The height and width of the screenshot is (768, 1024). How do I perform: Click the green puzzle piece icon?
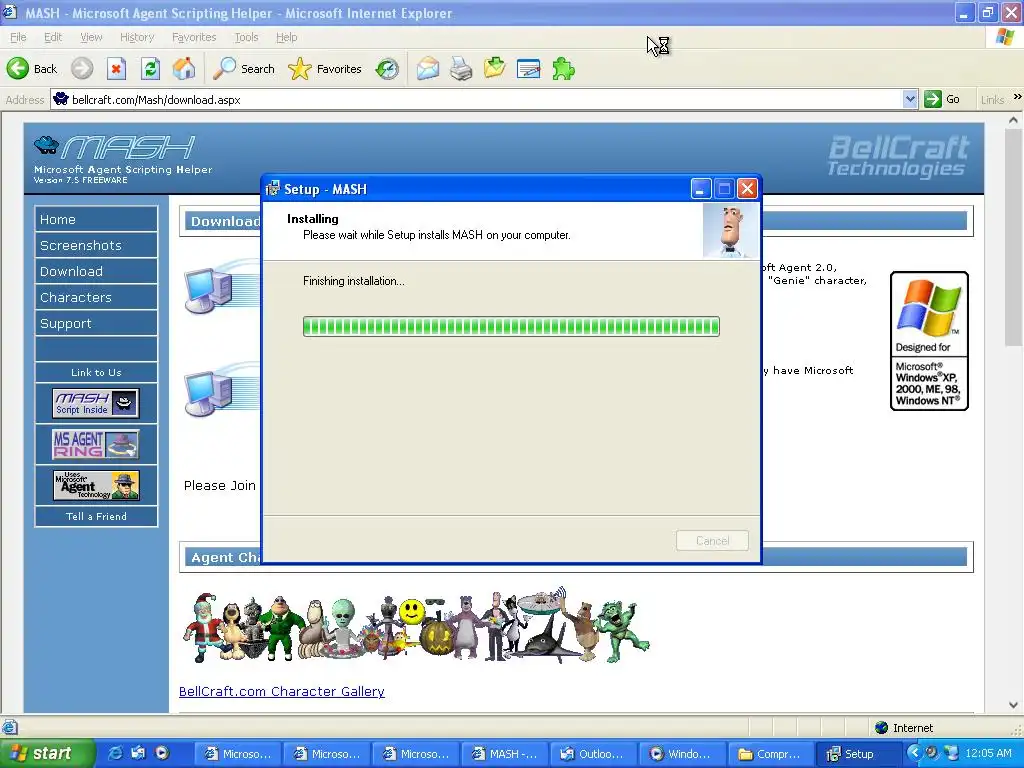563,69
